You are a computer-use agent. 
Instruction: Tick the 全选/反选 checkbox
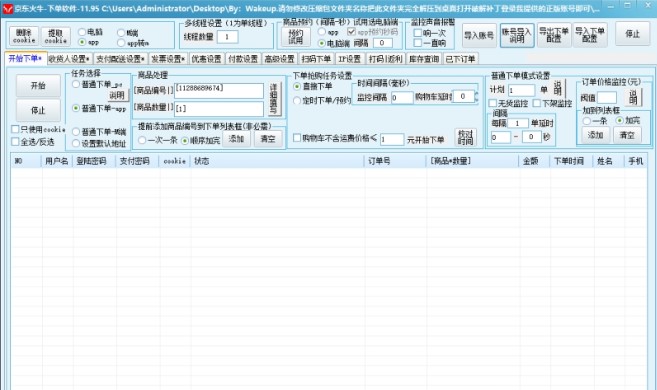(15, 142)
